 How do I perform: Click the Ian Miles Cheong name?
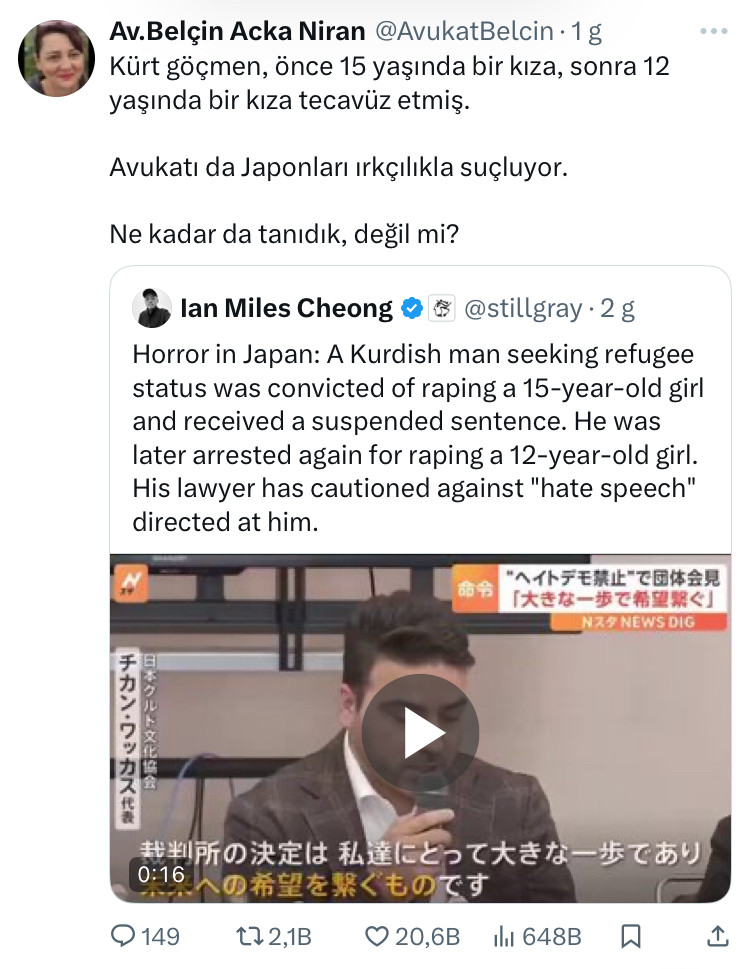(286, 308)
